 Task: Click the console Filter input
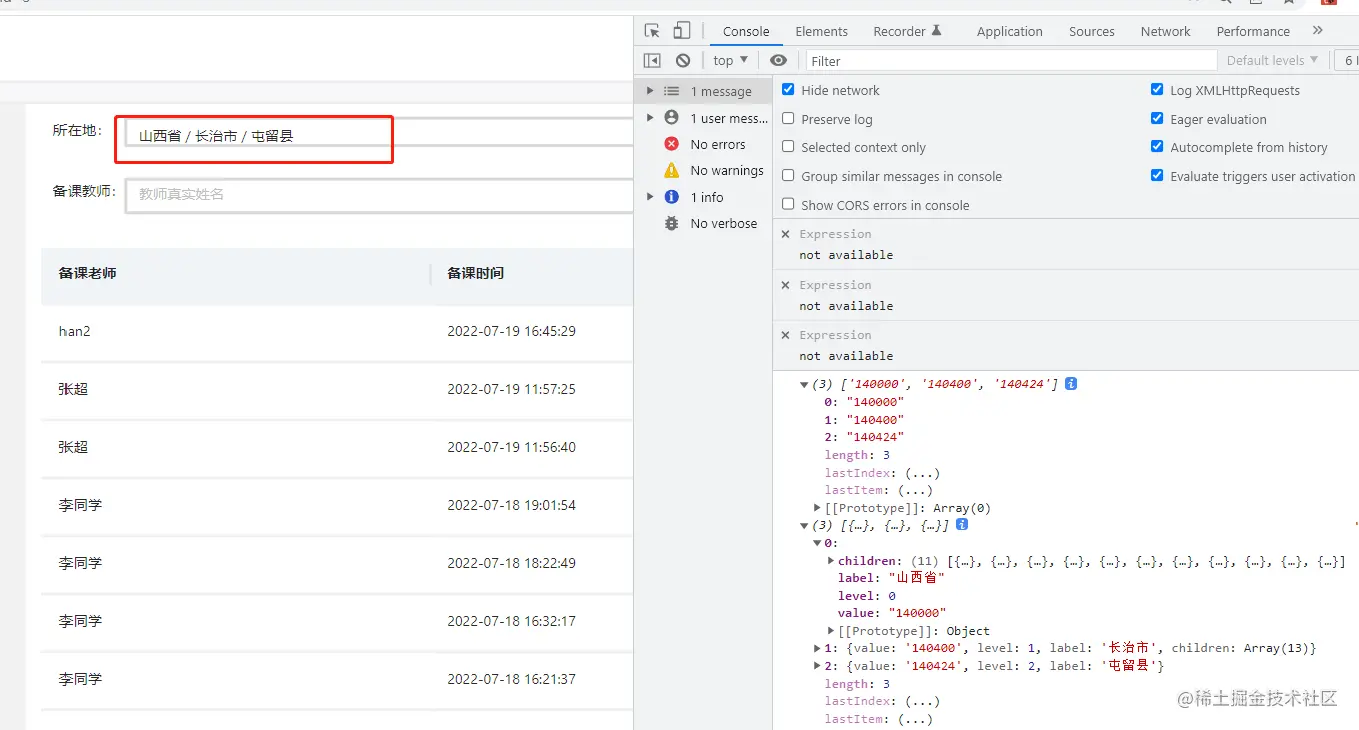[x=1011, y=60]
